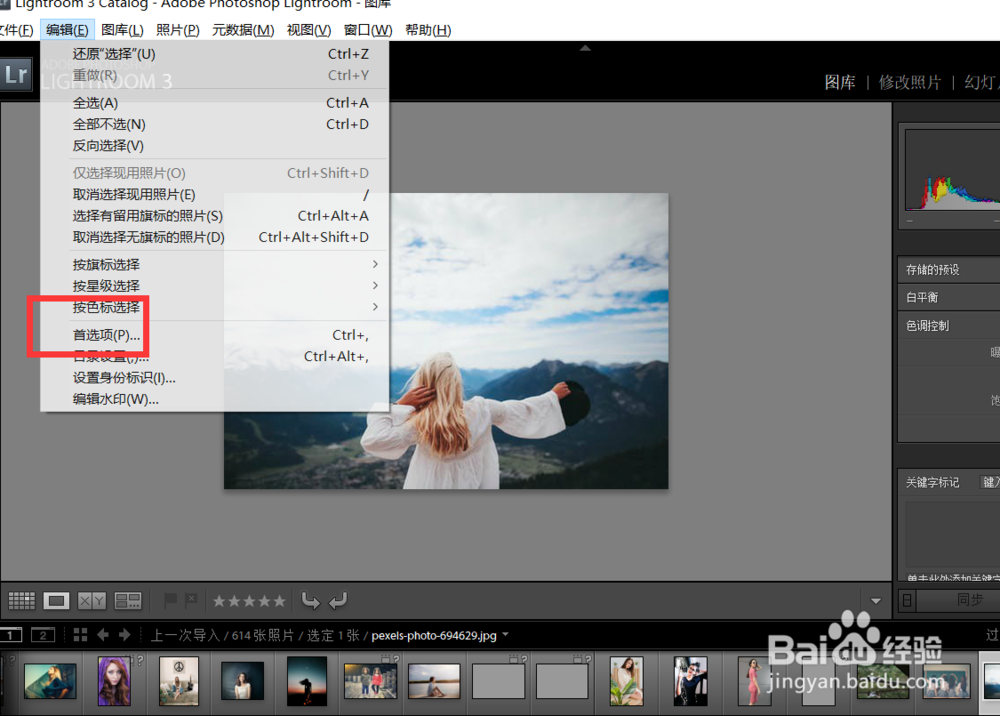Choose 全选(A) menu entry
1000x716 pixels.
click(214, 103)
